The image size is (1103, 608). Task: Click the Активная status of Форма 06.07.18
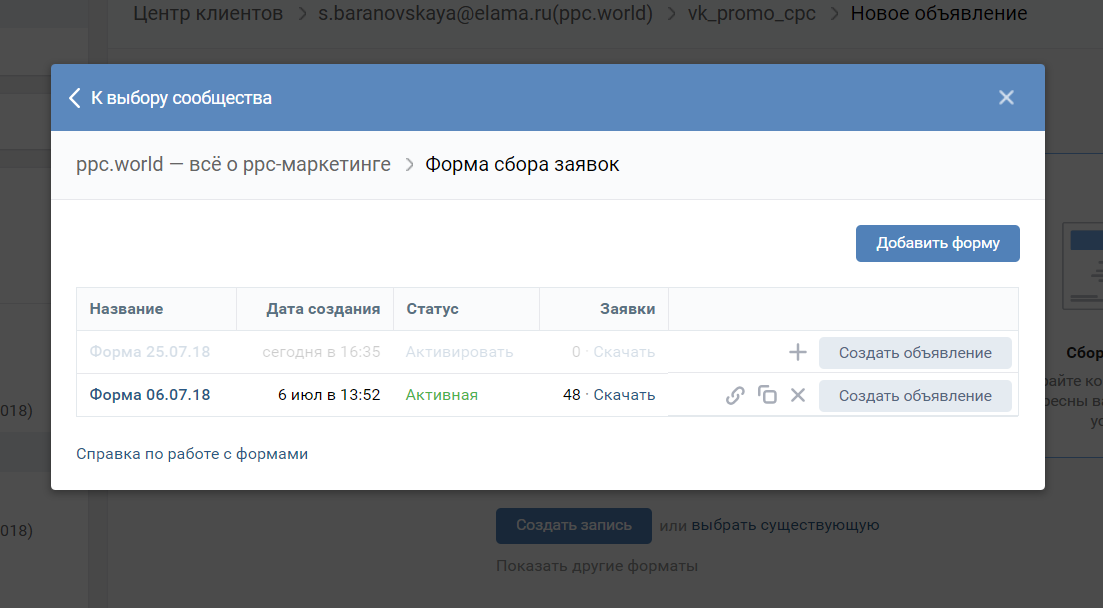[441, 395]
